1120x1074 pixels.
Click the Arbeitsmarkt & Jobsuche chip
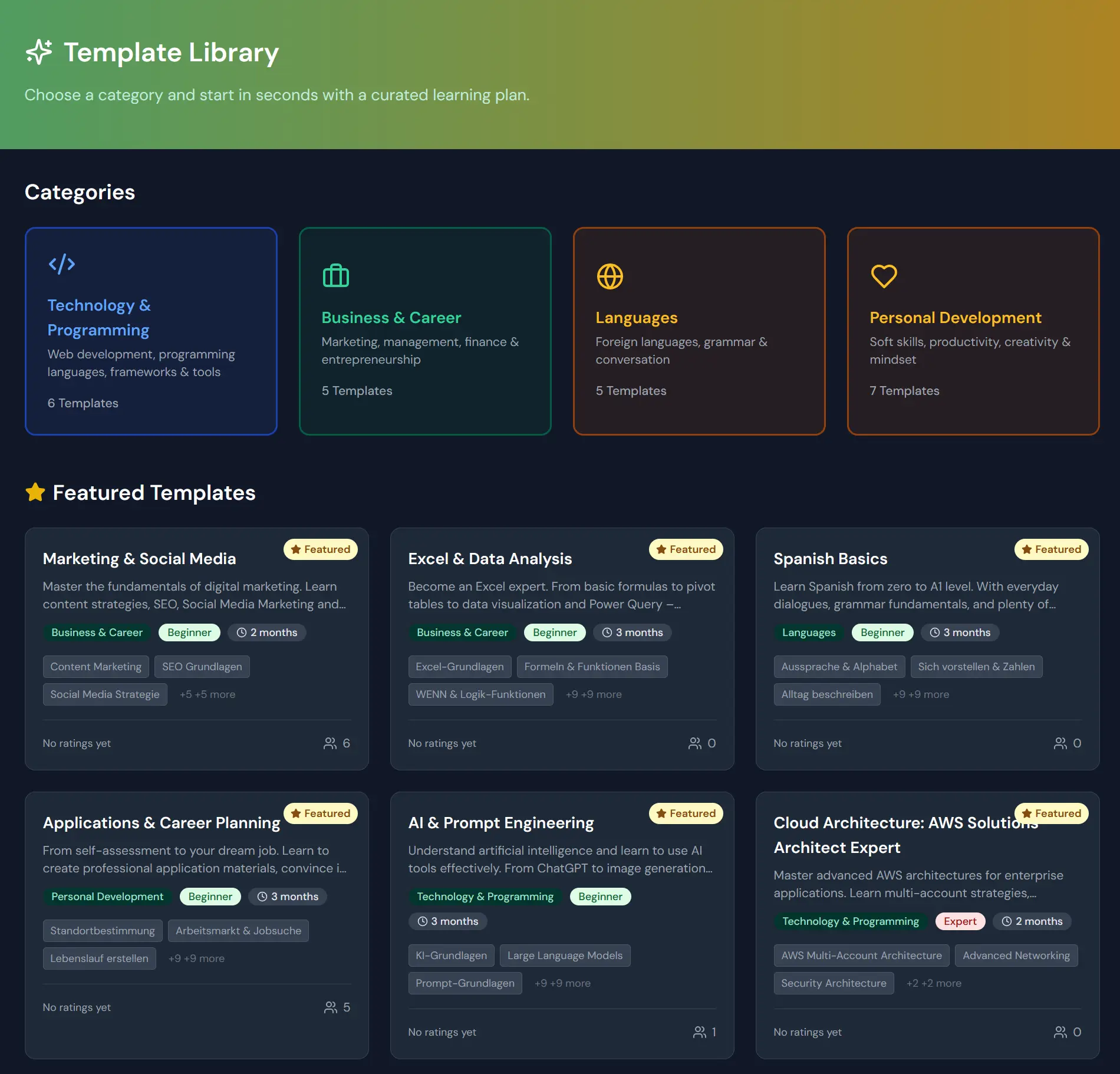click(238, 931)
